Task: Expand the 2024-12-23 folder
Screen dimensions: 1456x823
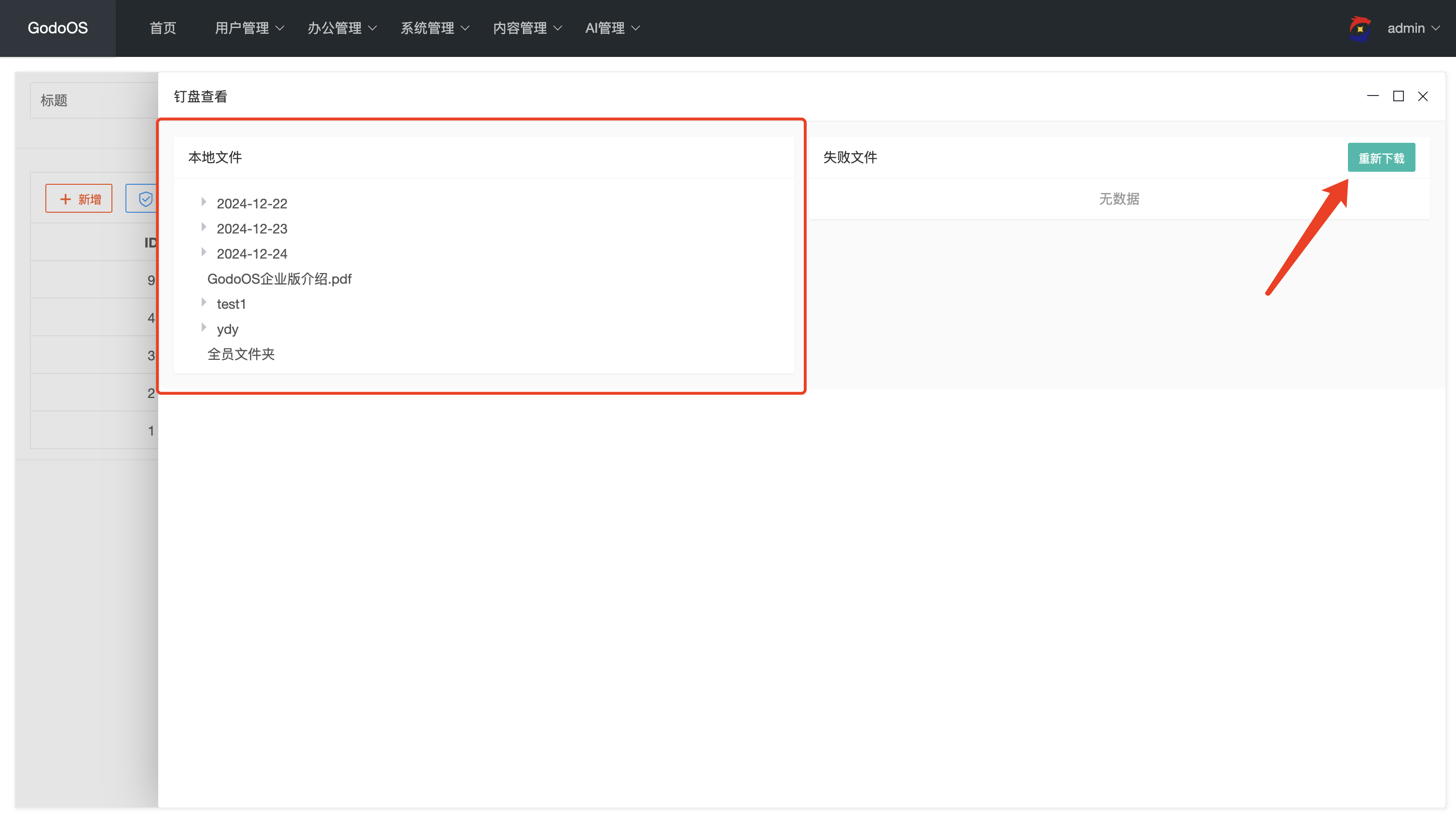Action: [x=204, y=227]
